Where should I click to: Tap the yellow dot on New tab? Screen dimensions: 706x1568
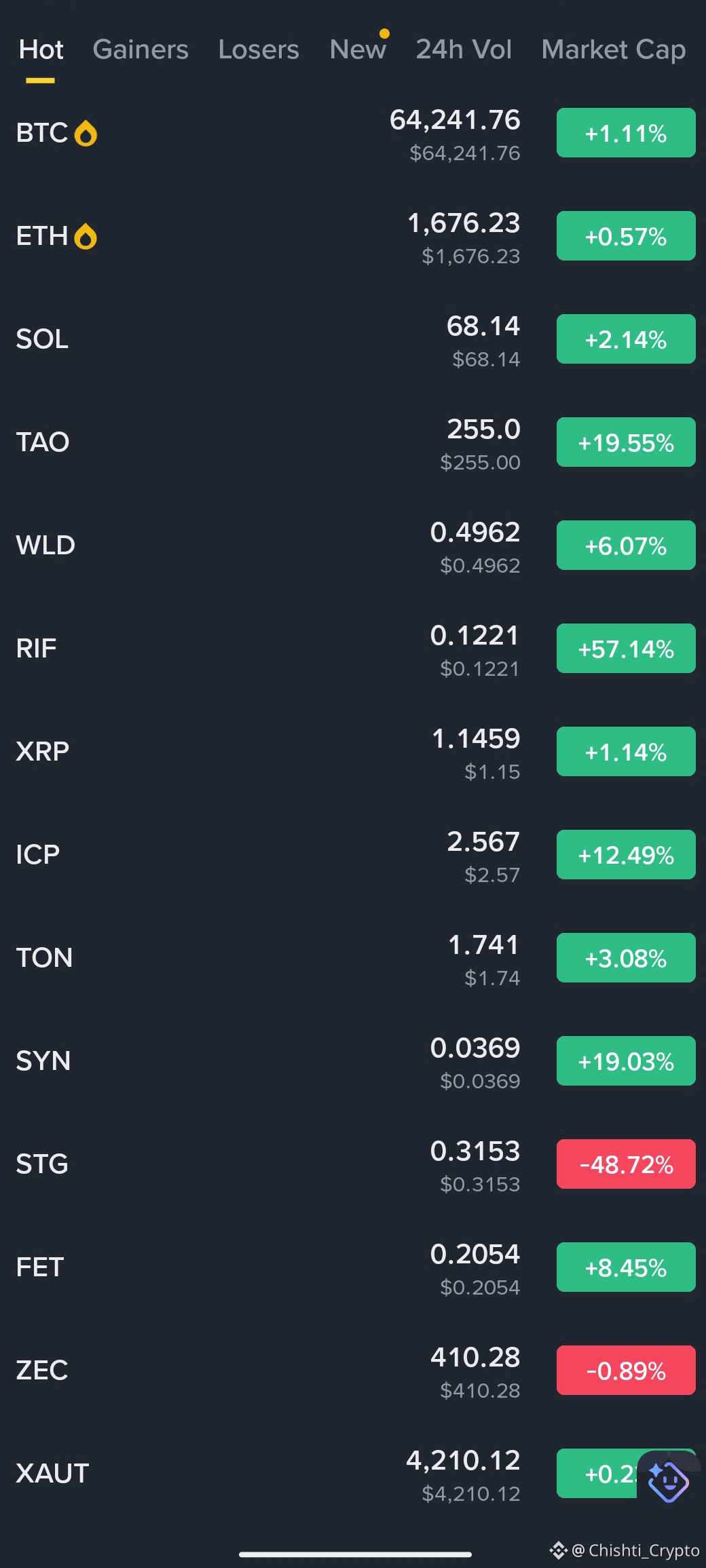384,33
